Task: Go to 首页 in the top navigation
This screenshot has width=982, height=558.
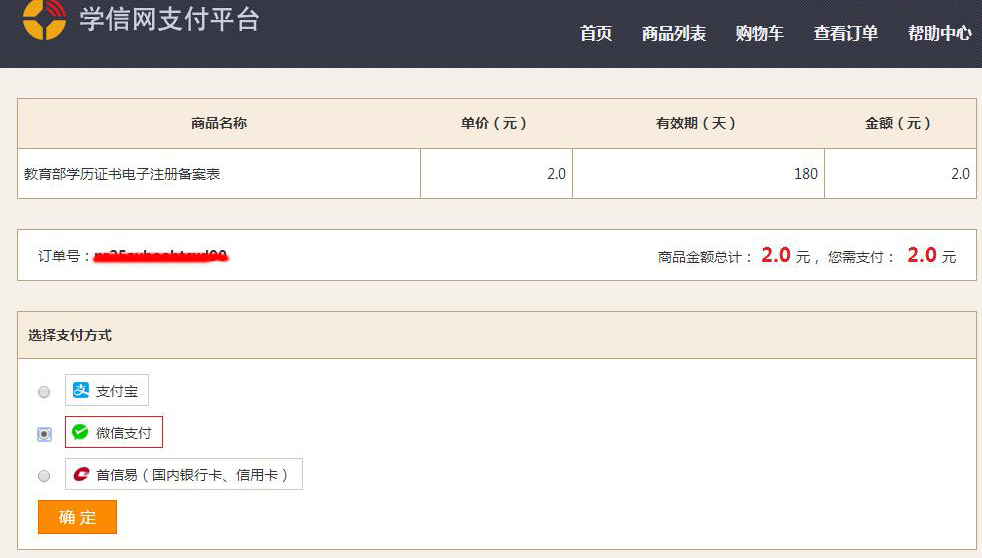Action: [x=596, y=33]
